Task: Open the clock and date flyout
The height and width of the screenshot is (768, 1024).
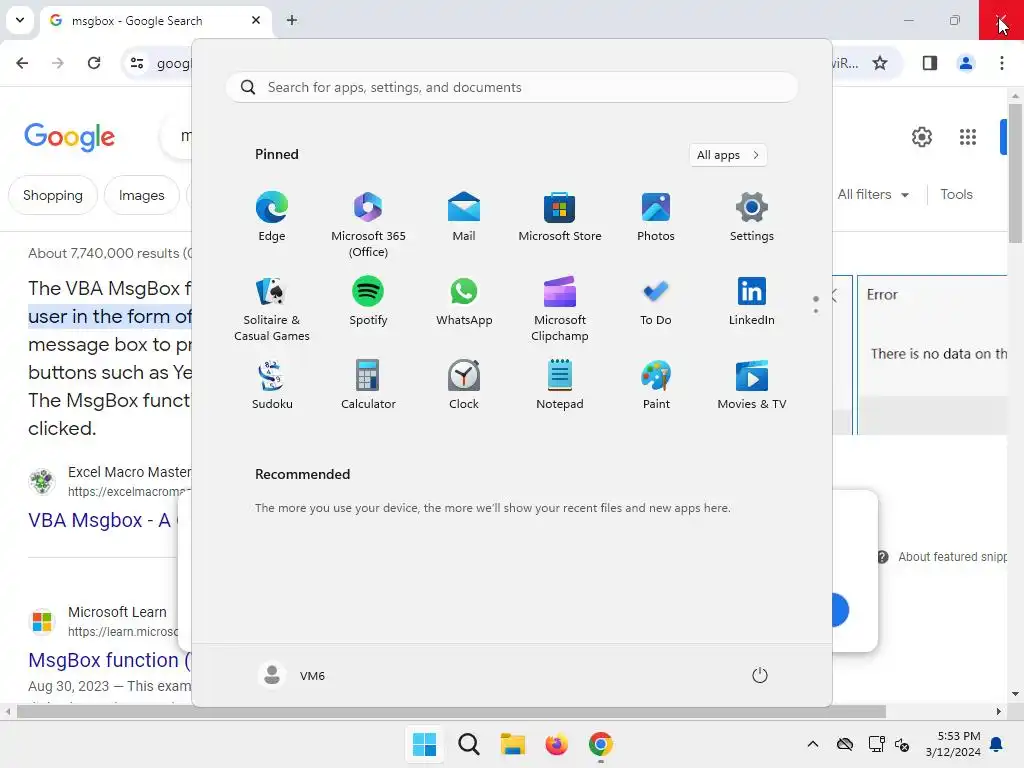Action: [x=953, y=744]
